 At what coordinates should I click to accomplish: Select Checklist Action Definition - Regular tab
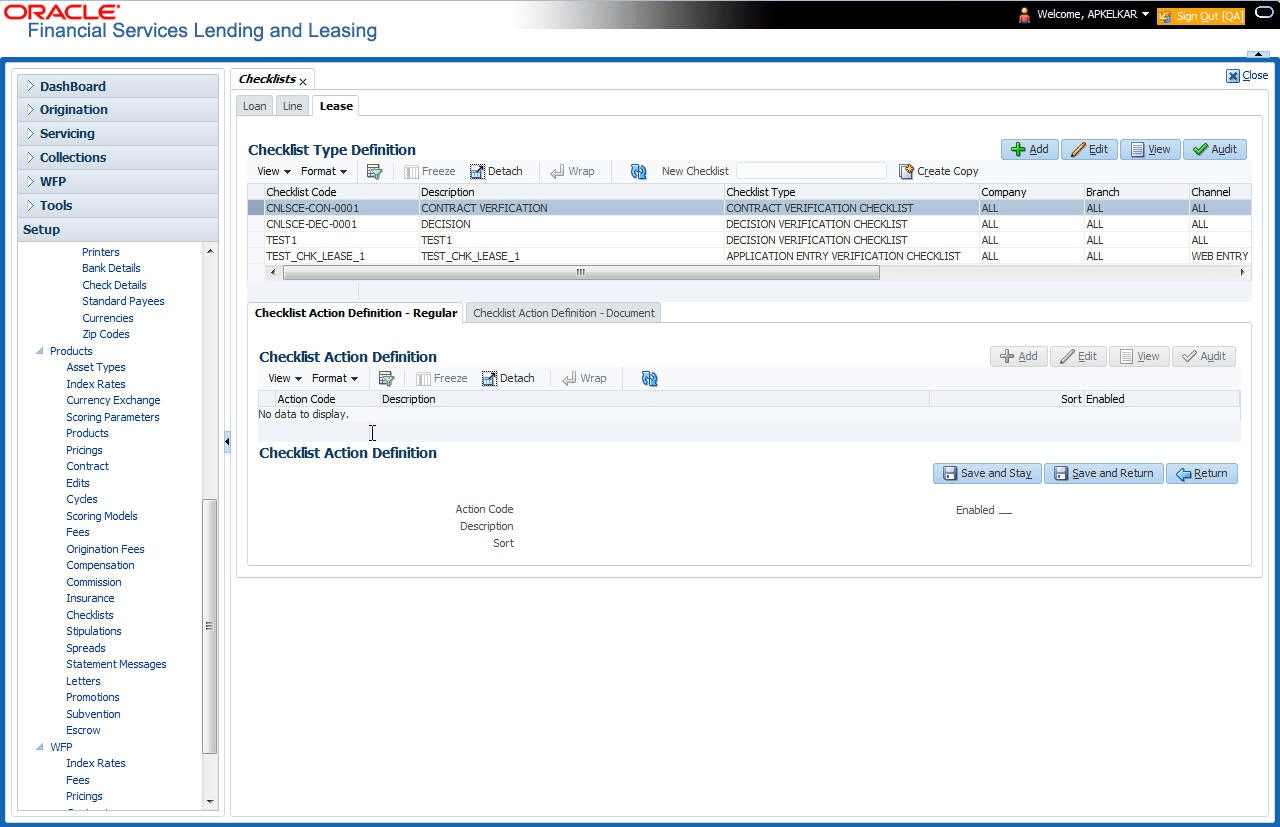click(356, 313)
